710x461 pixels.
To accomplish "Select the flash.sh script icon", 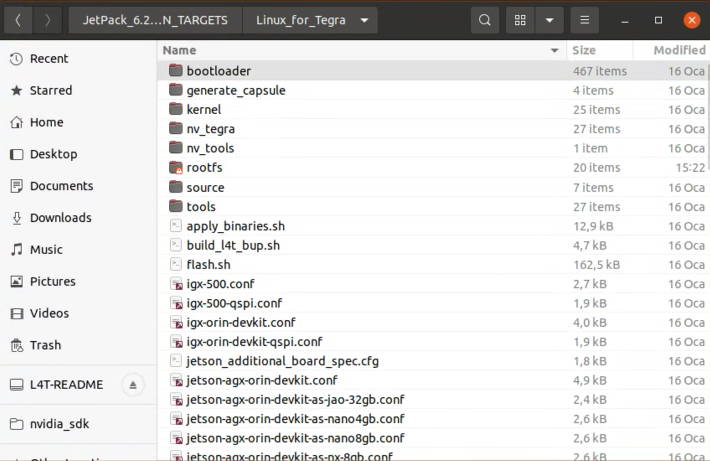I will [176, 264].
